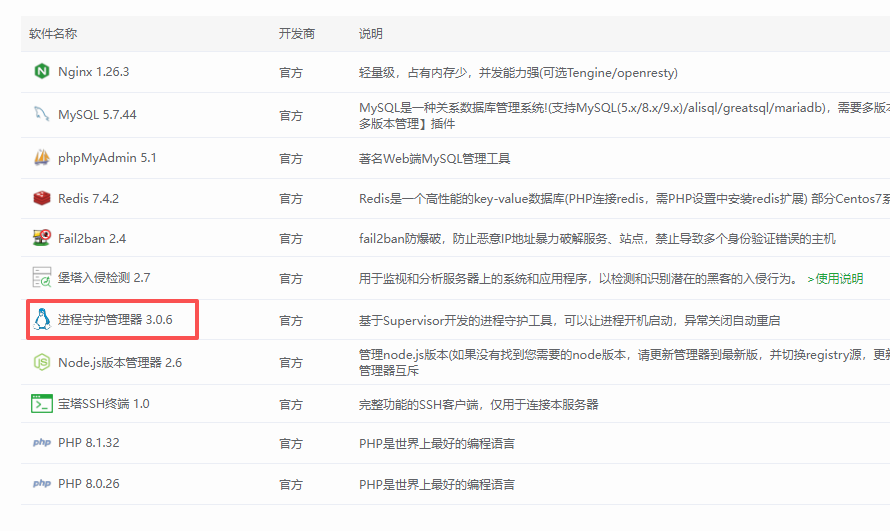Open the 使用说明 link

coord(834,278)
